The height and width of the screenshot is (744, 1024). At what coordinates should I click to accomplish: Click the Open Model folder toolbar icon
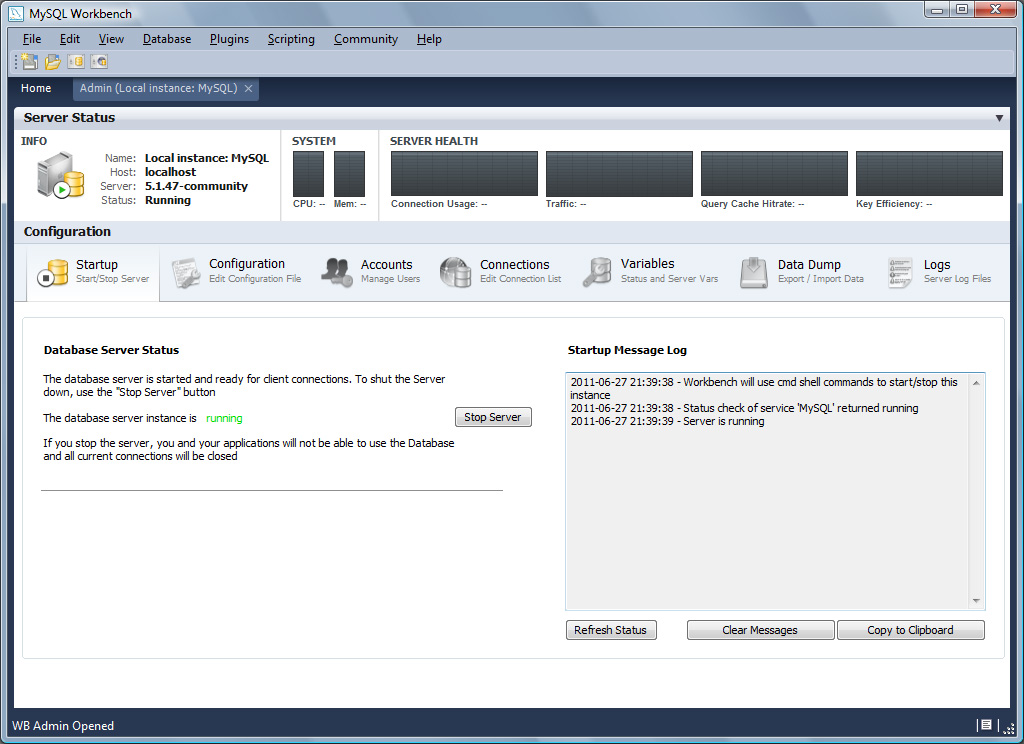point(52,61)
